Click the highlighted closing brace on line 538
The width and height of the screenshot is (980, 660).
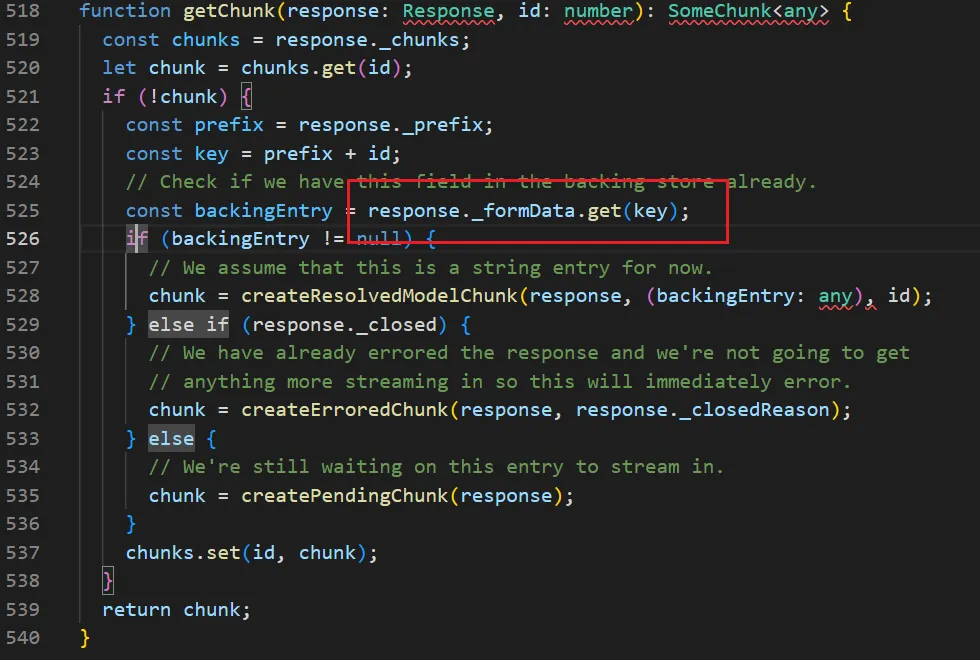108,581
